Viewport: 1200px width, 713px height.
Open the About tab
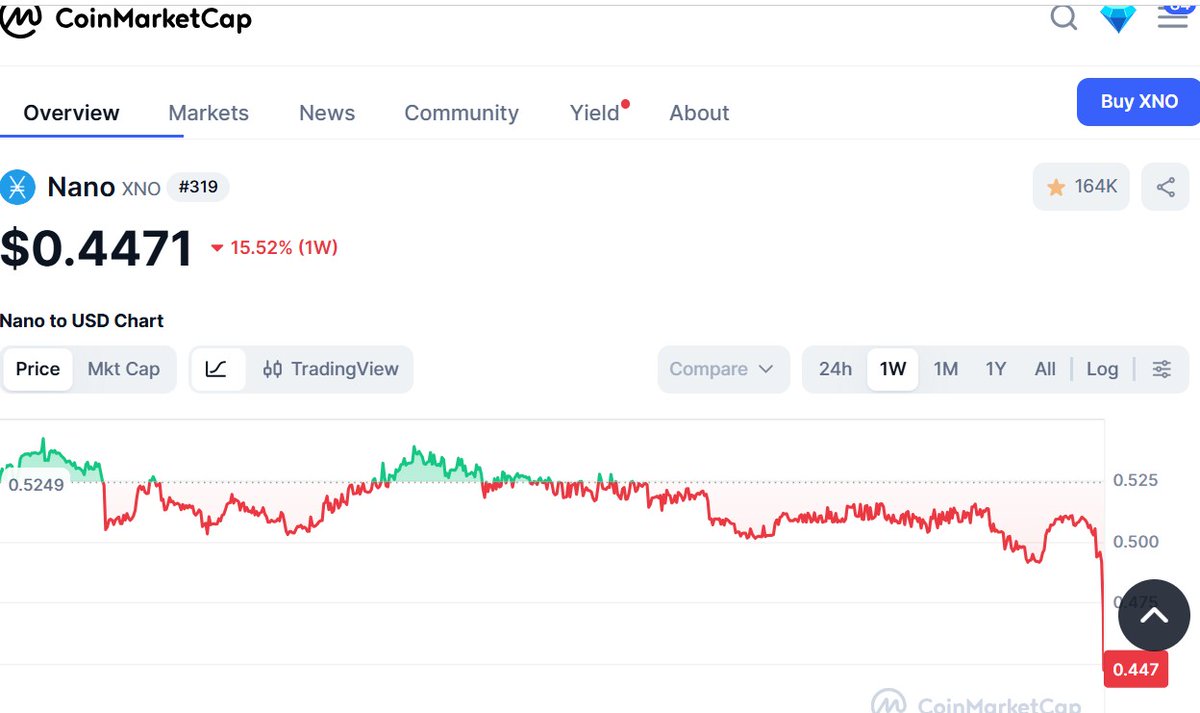click(x=699, y=113)
